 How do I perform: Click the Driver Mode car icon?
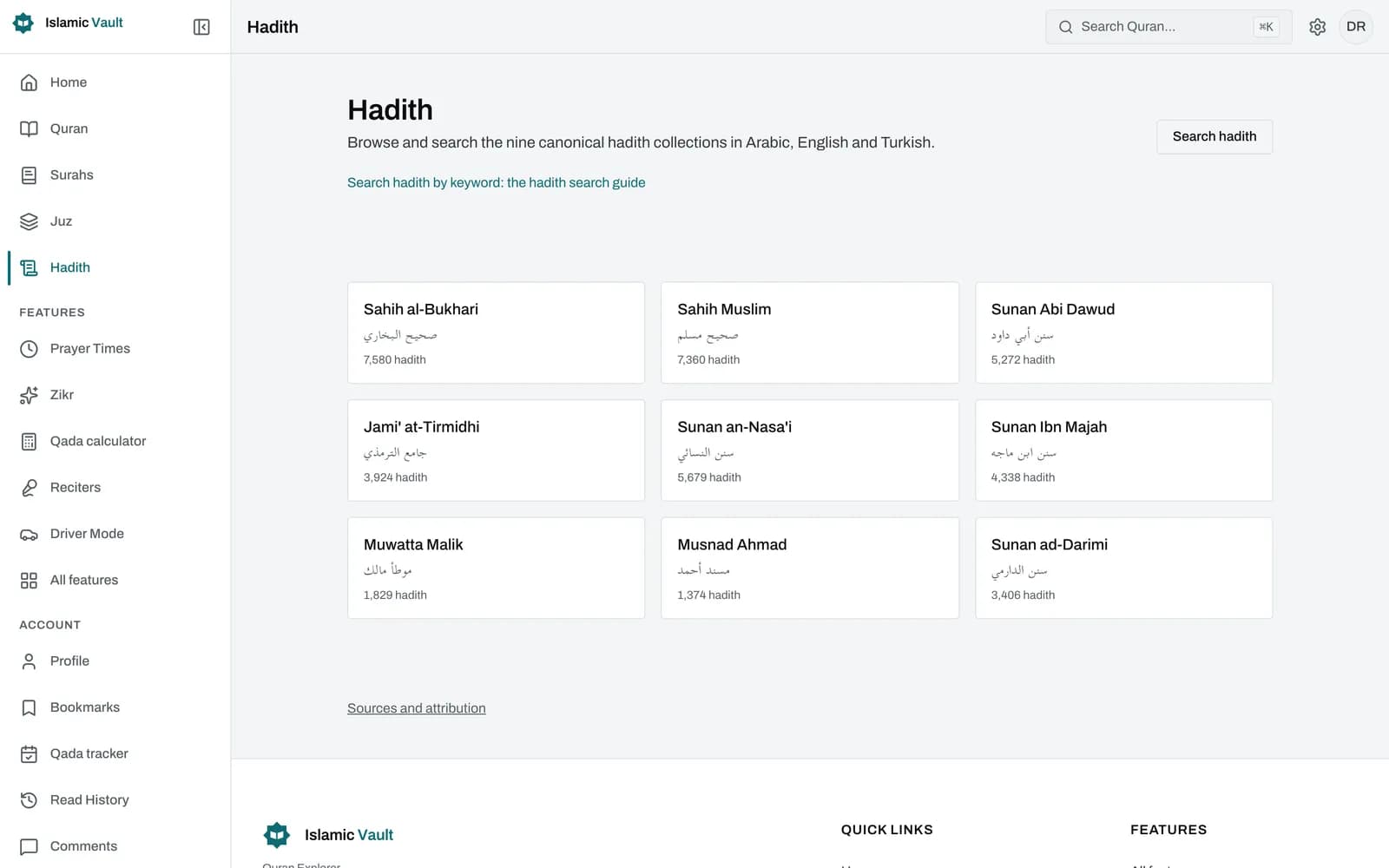(29, 534)
